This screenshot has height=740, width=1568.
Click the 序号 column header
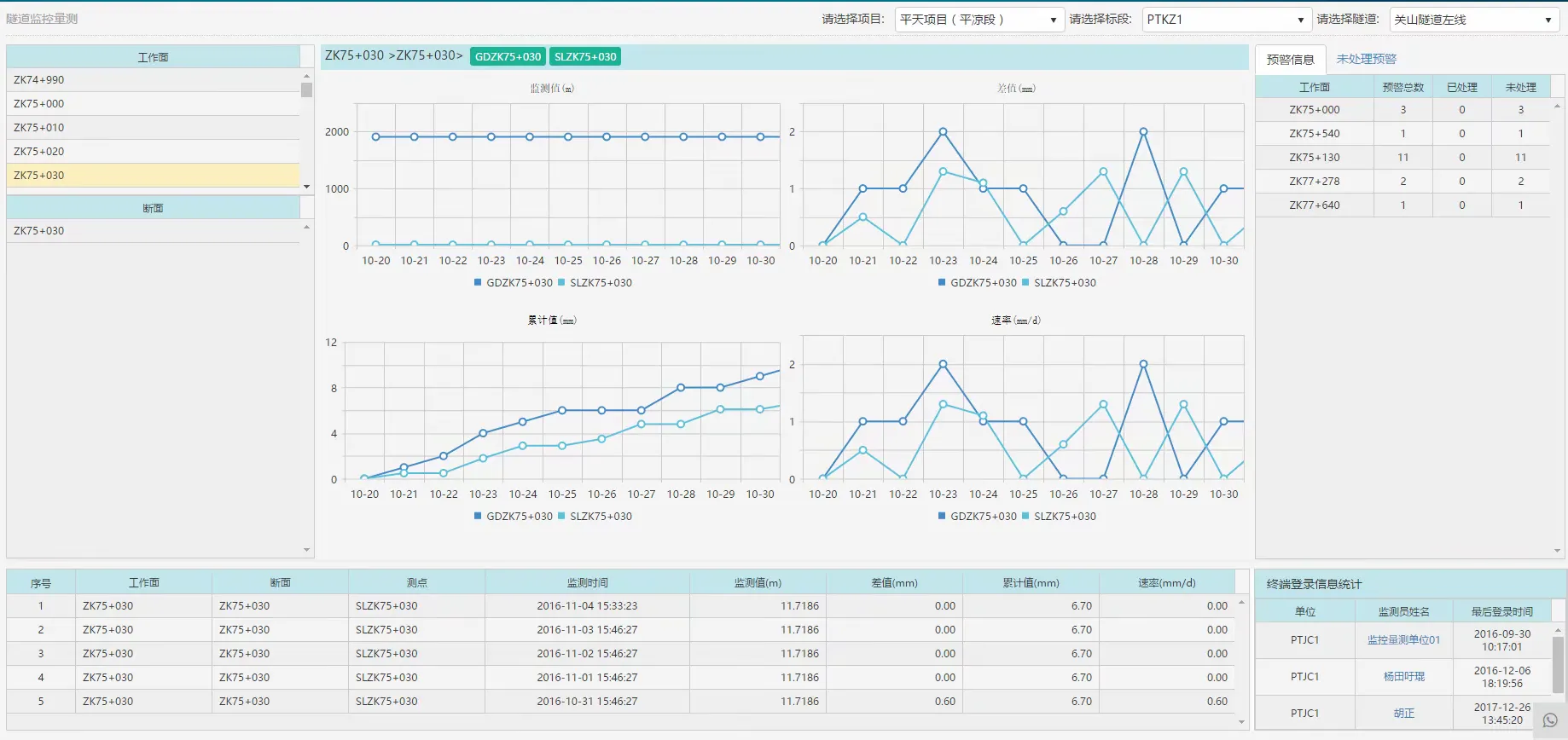pos(41,583)
